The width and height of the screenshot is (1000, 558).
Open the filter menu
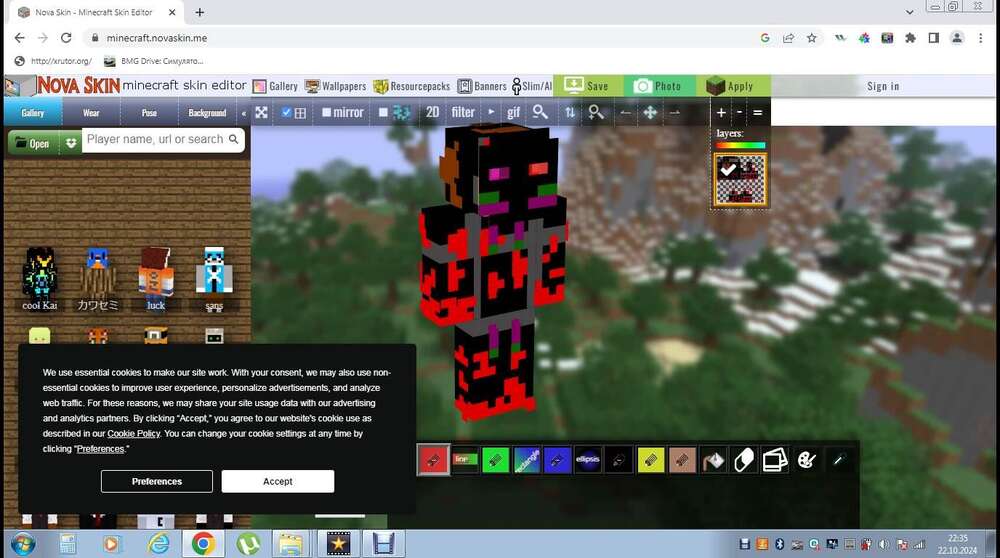(x=463, y=112)
